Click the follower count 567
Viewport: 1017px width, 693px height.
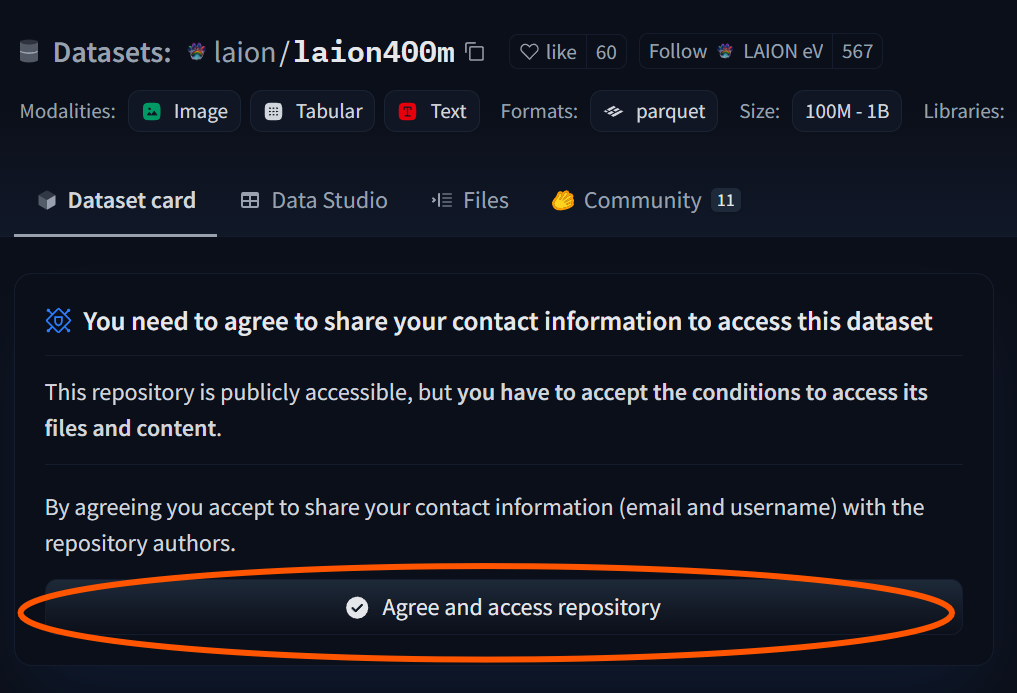coord(858,51)
